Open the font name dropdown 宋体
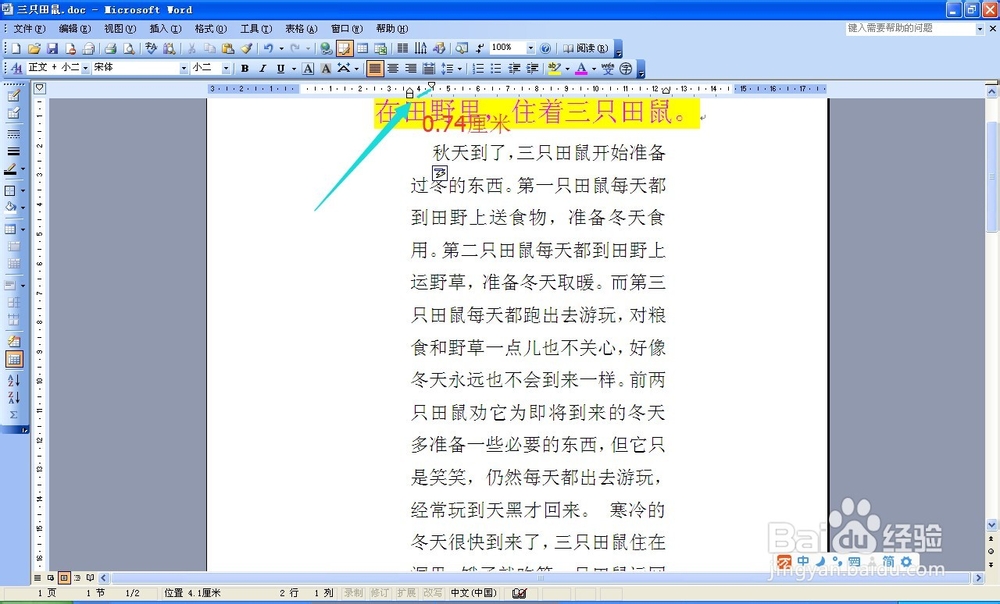1000x604 pixels. click(x=184, y=68)
